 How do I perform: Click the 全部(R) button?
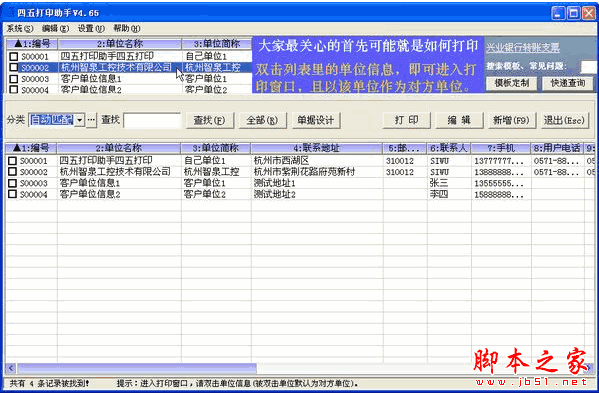[262, 121]
